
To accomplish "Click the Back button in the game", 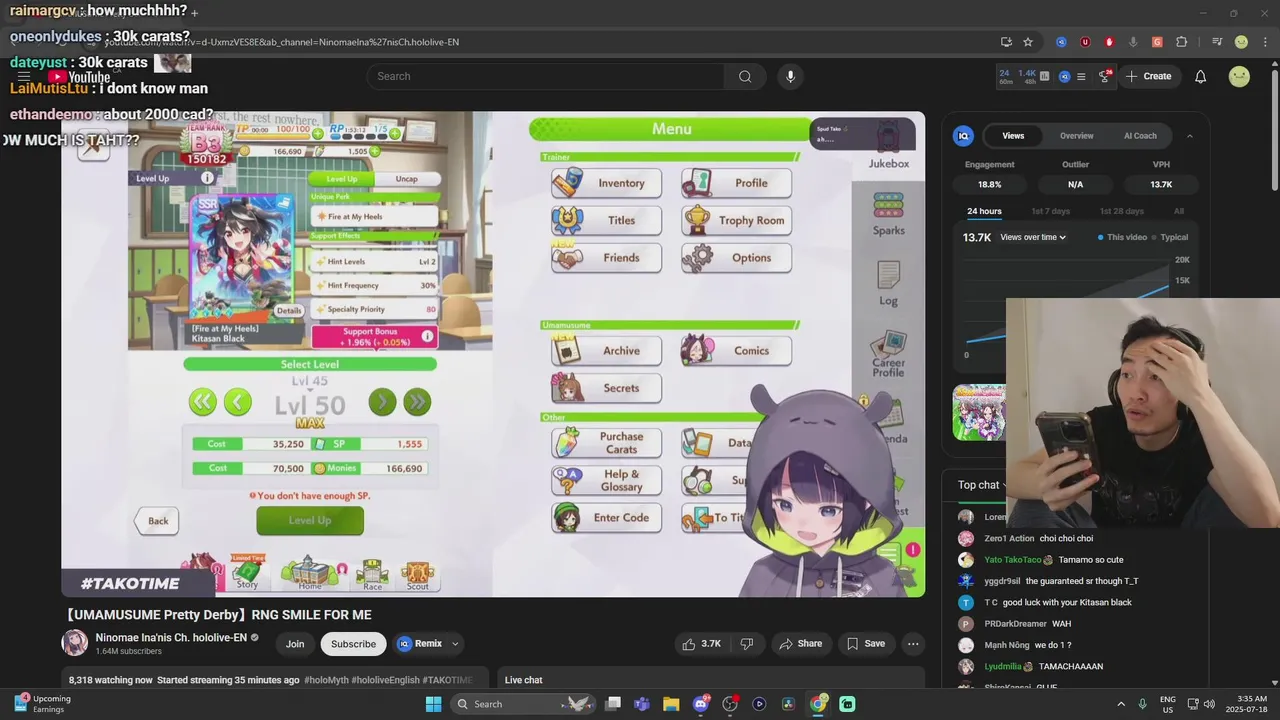I will tap(157, 520).
